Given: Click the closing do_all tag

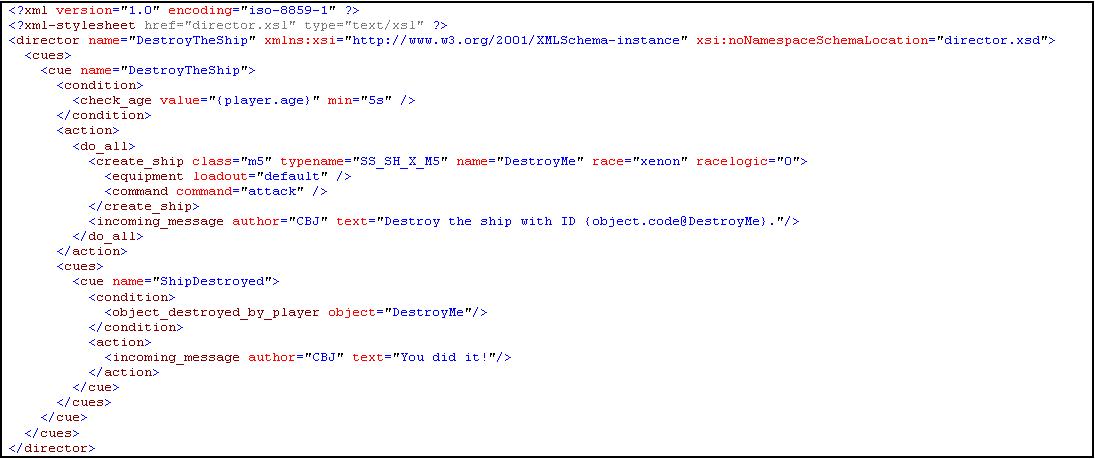Looking at the screenshot, I should 108,236.
